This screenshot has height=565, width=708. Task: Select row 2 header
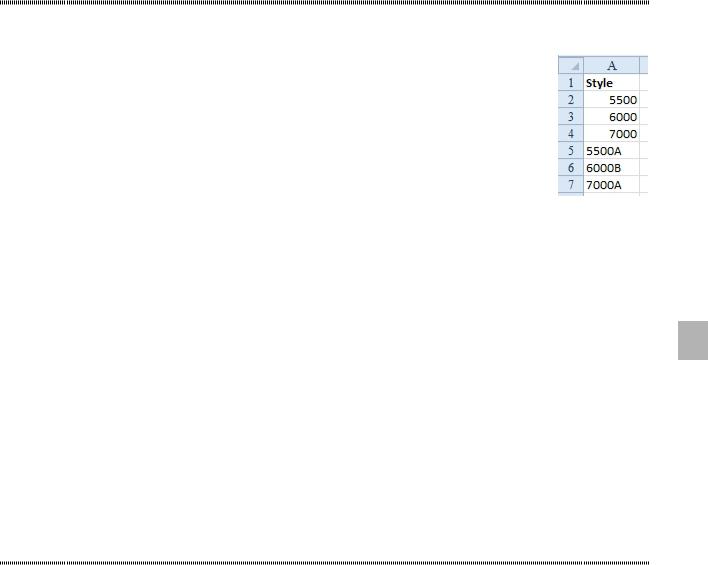[x=571, y=100]
